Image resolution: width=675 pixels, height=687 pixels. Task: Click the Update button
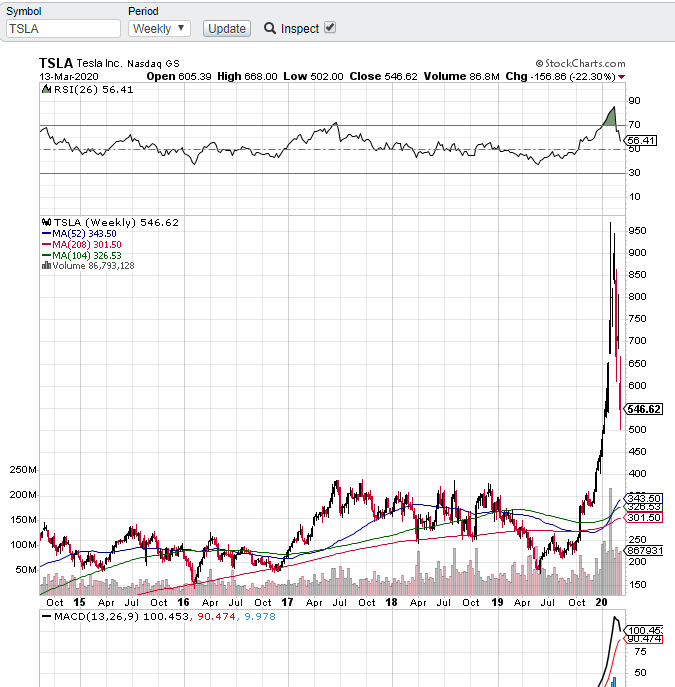click(x=226, y=28)
